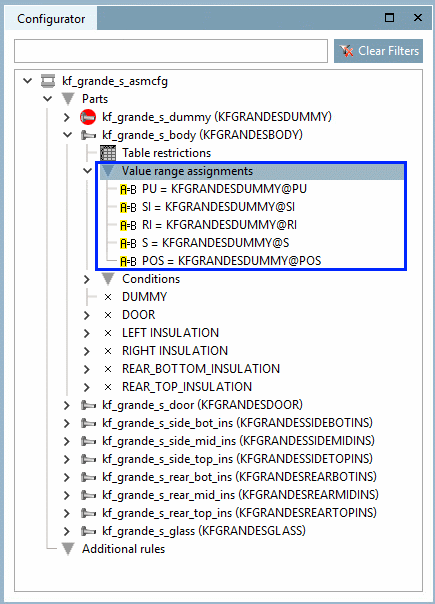This screenshot has width=435, height=604.
Task: Expand the kf_grande_s_rear_mid_ins part
Action: tap(67, 495)
